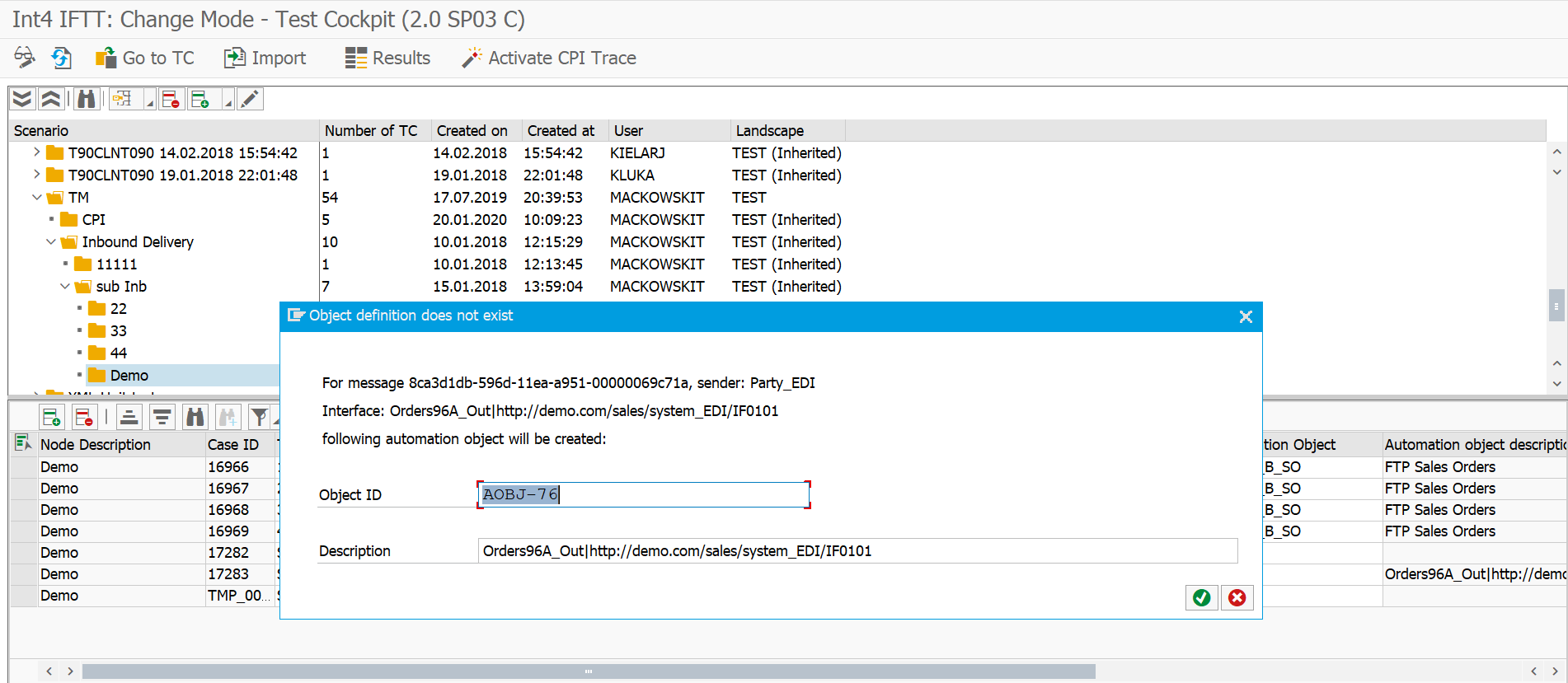
Task: Sort table descending in lower toolbar
Action: (162, 418)
